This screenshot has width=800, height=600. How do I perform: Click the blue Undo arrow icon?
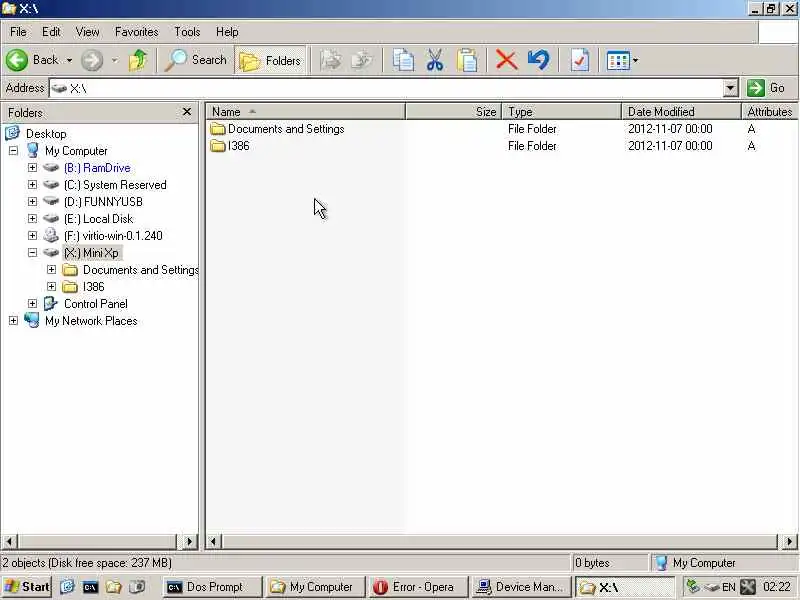pyautogui.click(x=539, y=60)
